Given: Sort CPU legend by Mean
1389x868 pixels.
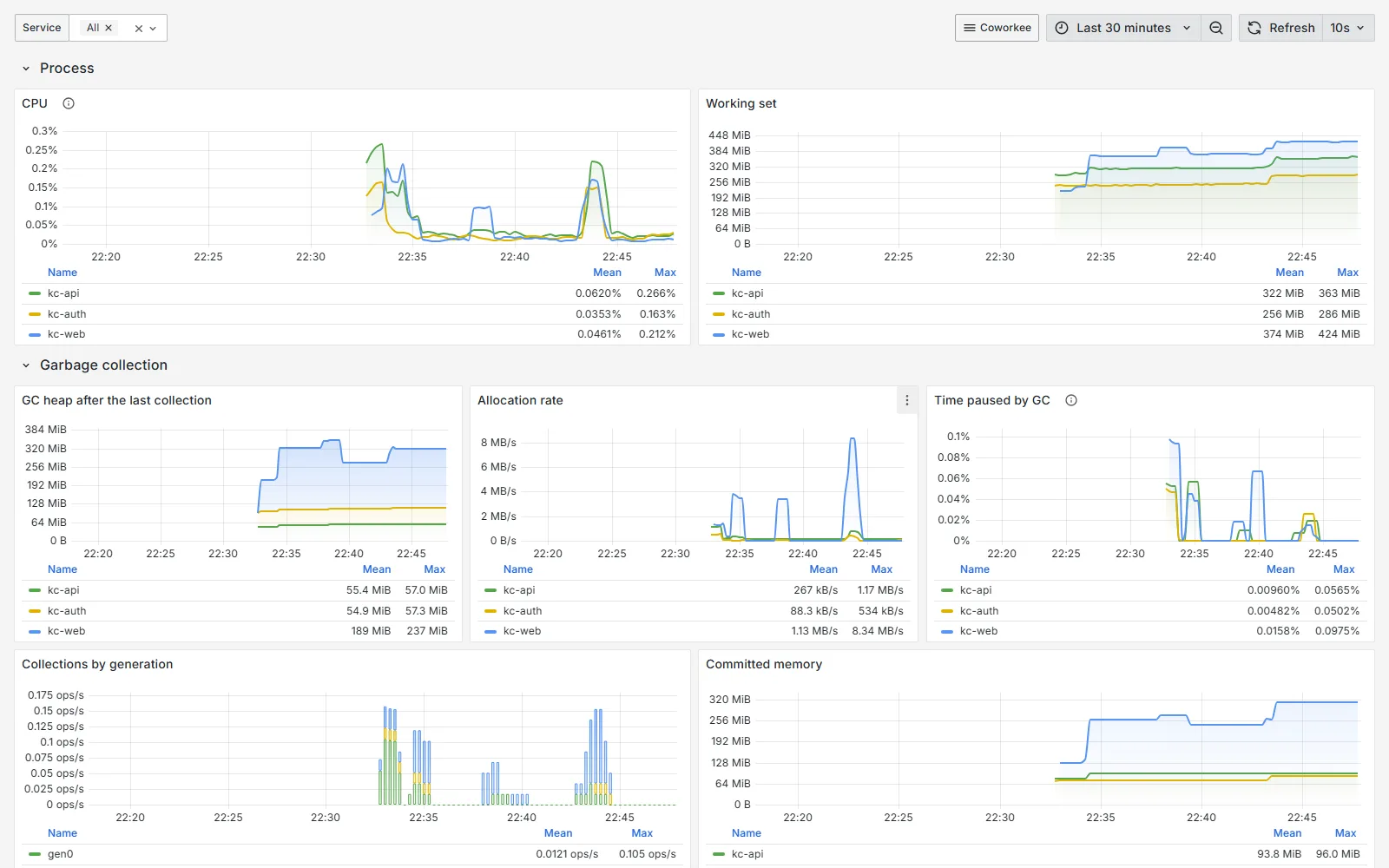Looking at the screenshot, I should (607, 273).
